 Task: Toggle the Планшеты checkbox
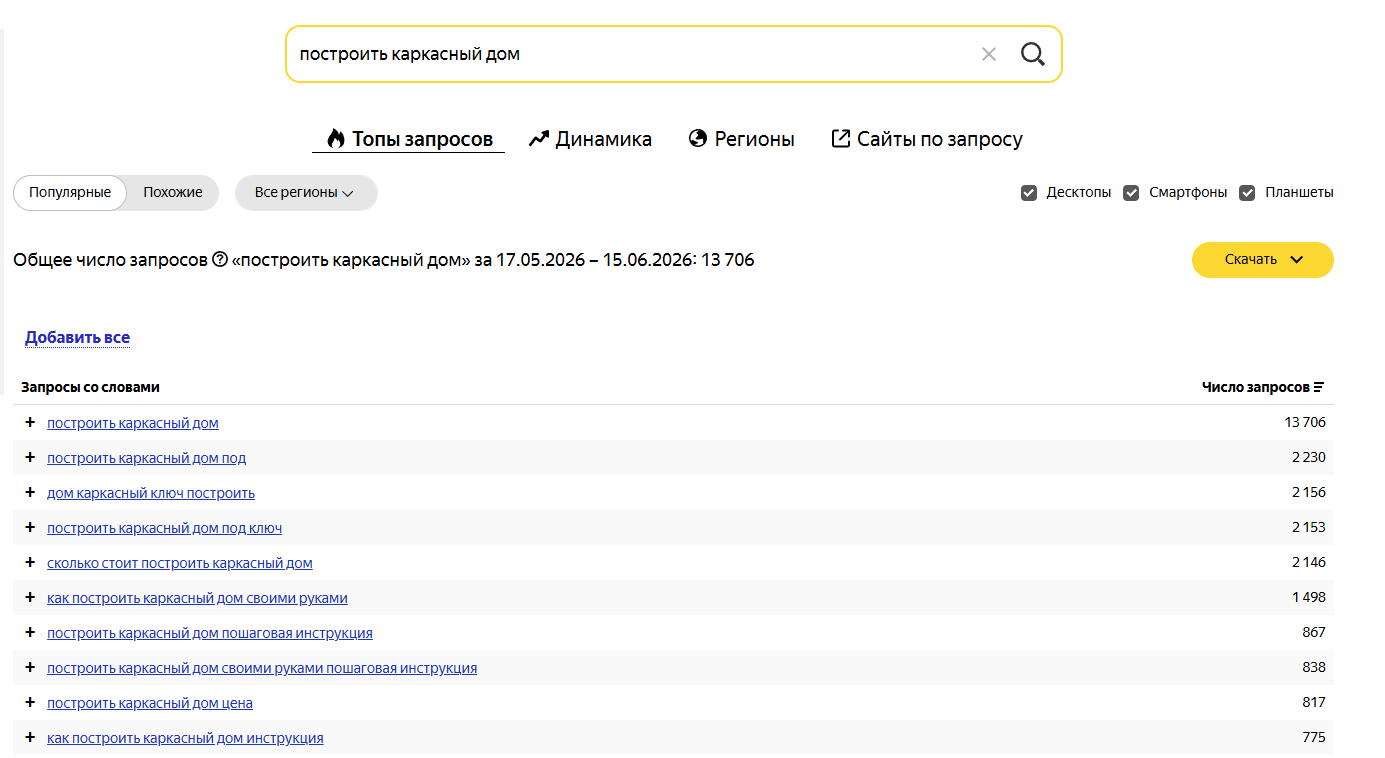point(1247,193)
